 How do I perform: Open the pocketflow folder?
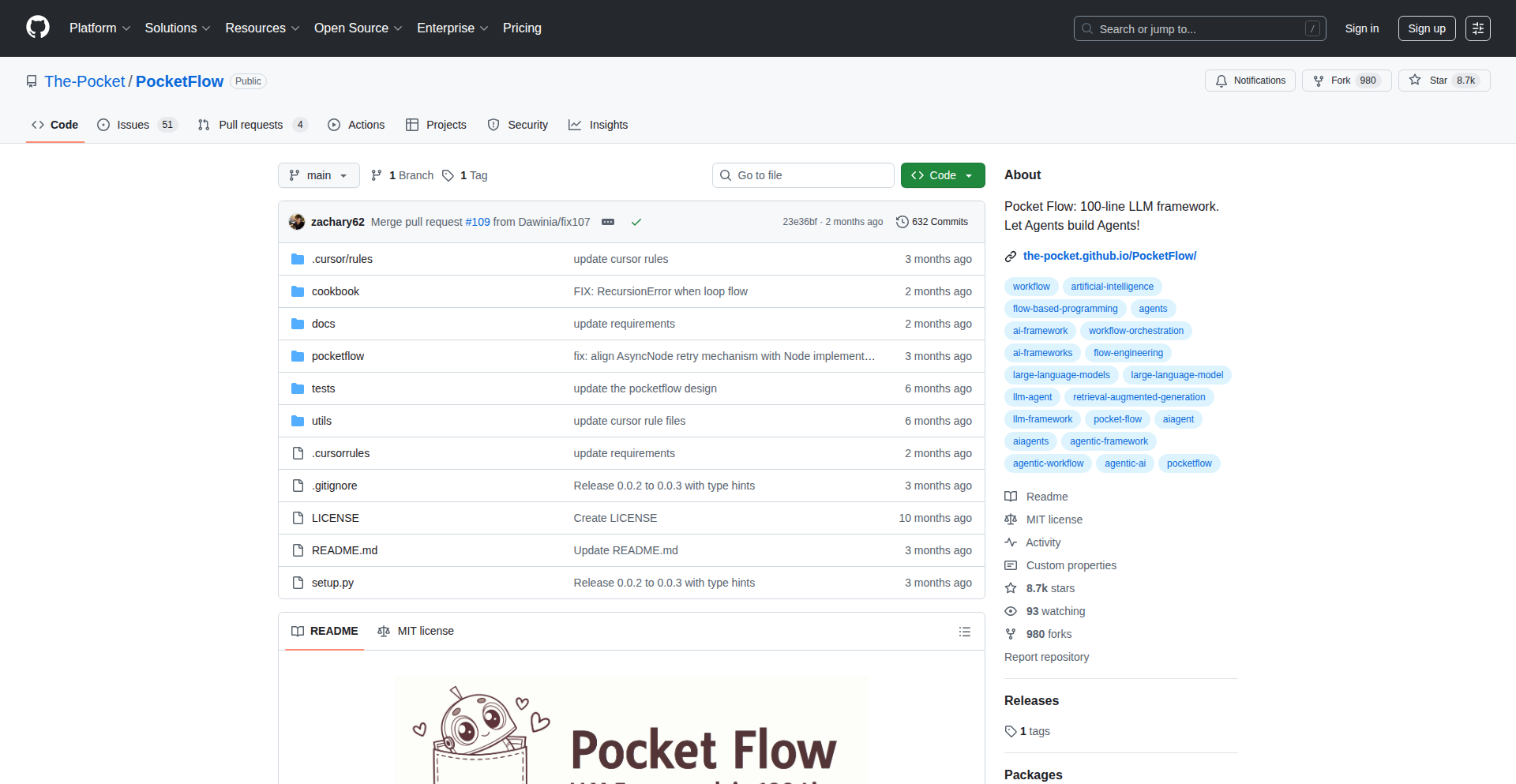coord(338,356)
